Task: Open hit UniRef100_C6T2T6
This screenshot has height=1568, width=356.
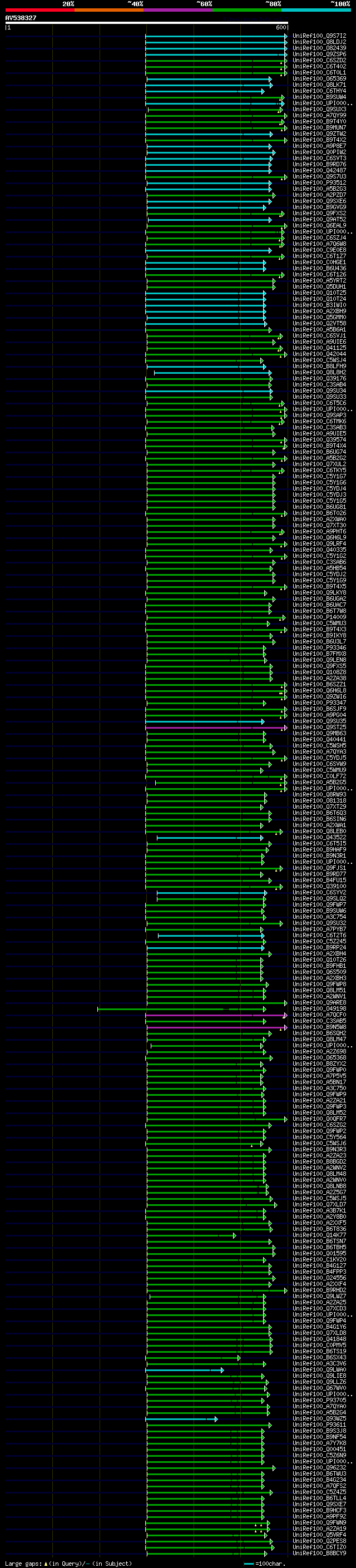Action: click(x=319, y=936)
